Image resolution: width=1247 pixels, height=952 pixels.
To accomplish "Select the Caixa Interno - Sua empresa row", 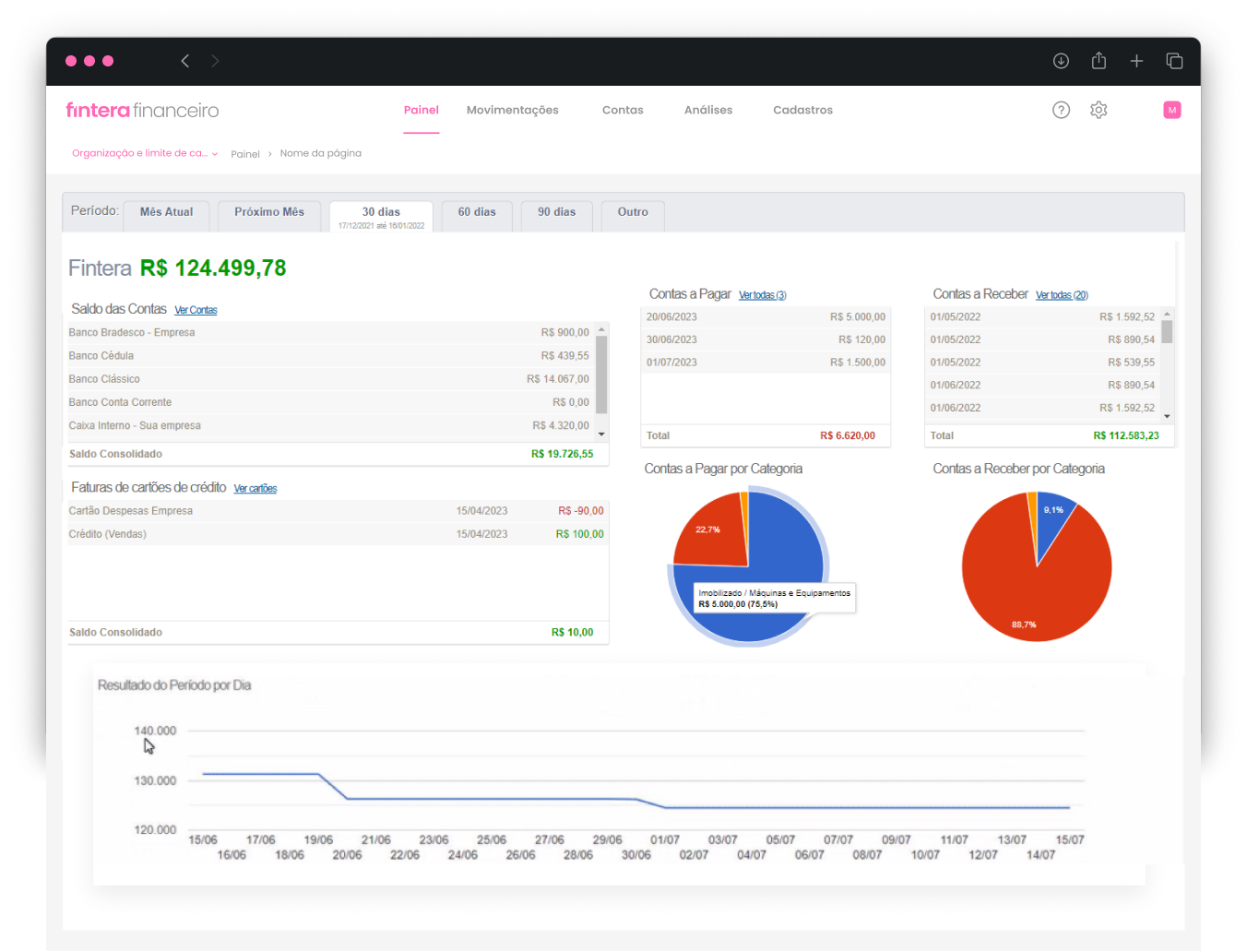I will click(330, 425).
